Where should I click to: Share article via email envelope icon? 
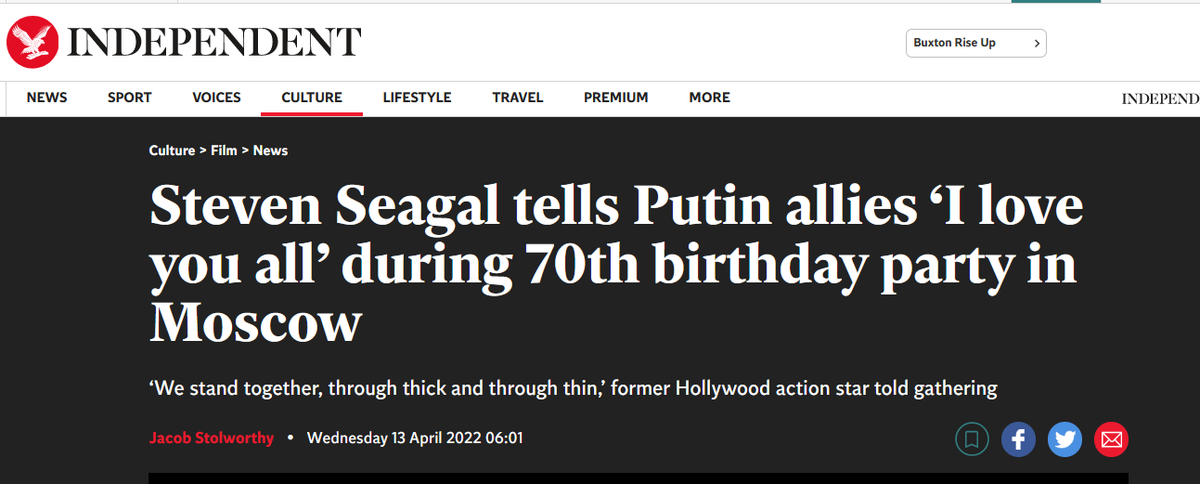tap(1111, 439)
